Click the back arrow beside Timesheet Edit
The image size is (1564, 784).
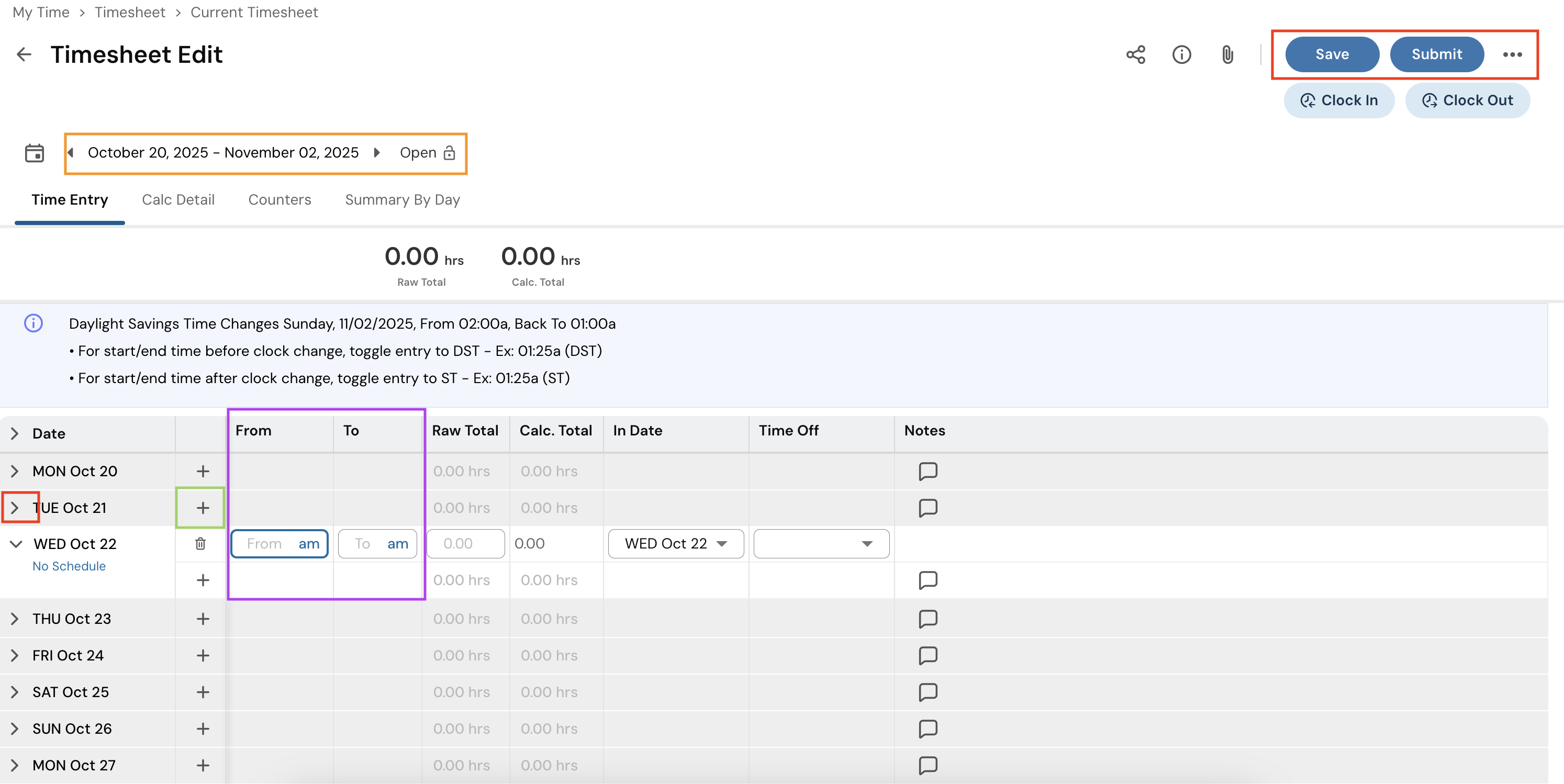click(x=24, y=54)
